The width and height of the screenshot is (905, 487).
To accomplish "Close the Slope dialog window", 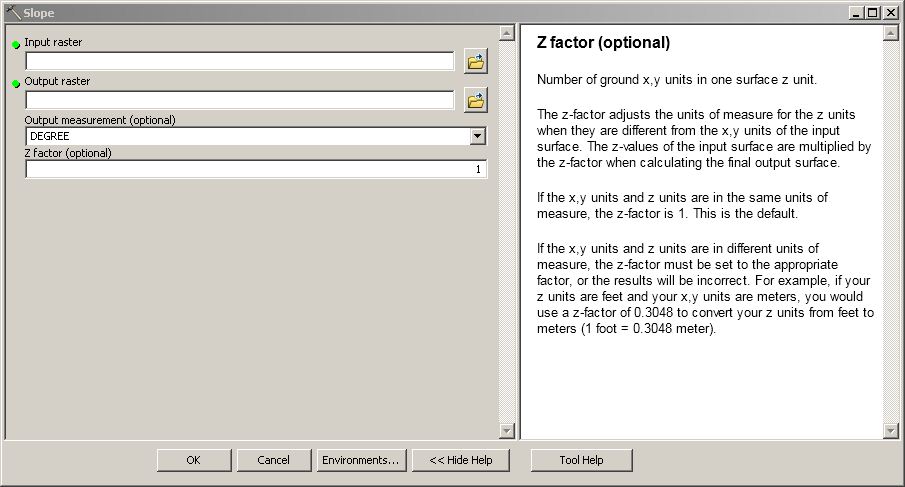I will (x=890, y=13).
